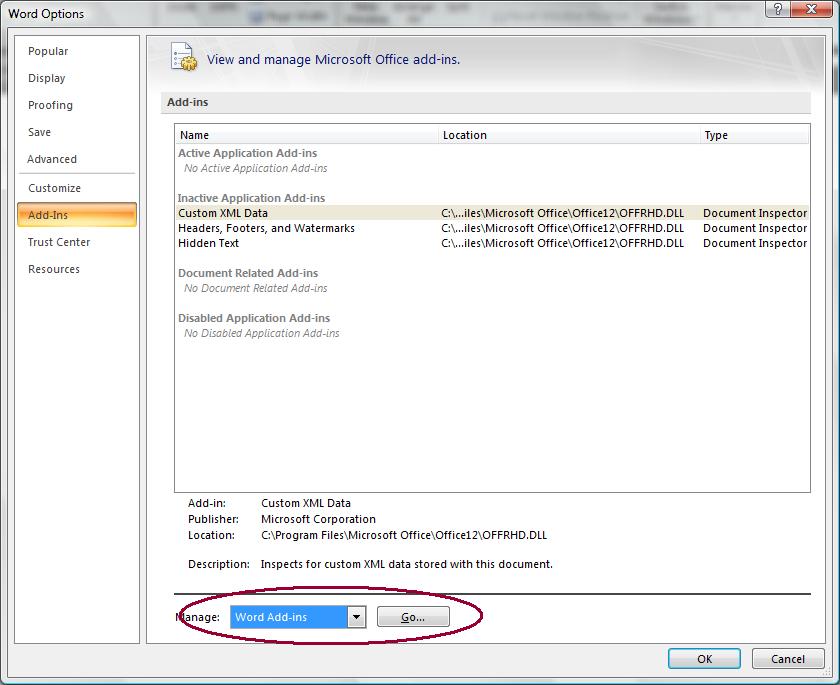
Task: Click the Manage dropdown arrow
Action: (x=356, y=617)
